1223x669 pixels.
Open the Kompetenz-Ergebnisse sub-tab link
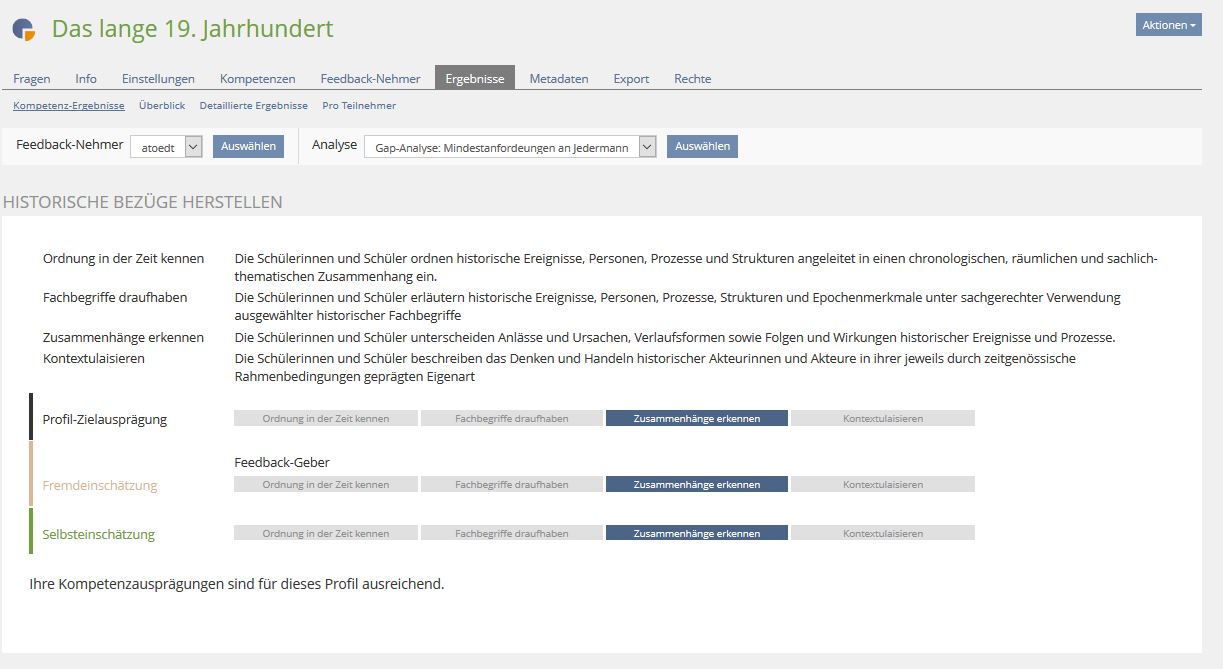pos(69,106)
